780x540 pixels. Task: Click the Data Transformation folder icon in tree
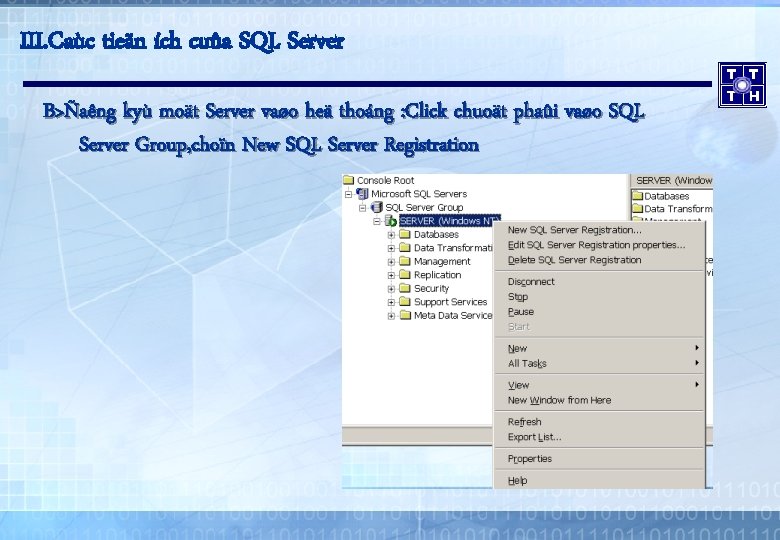coord(405,248)
